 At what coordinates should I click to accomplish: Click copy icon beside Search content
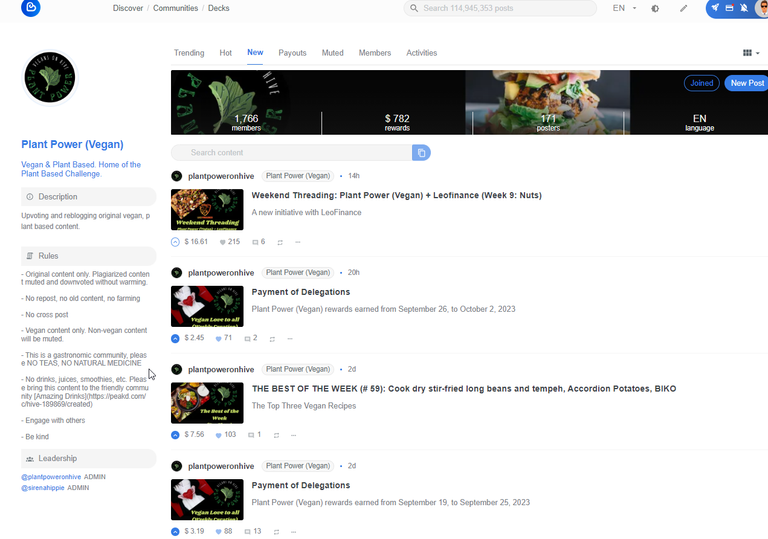point(421,153)
